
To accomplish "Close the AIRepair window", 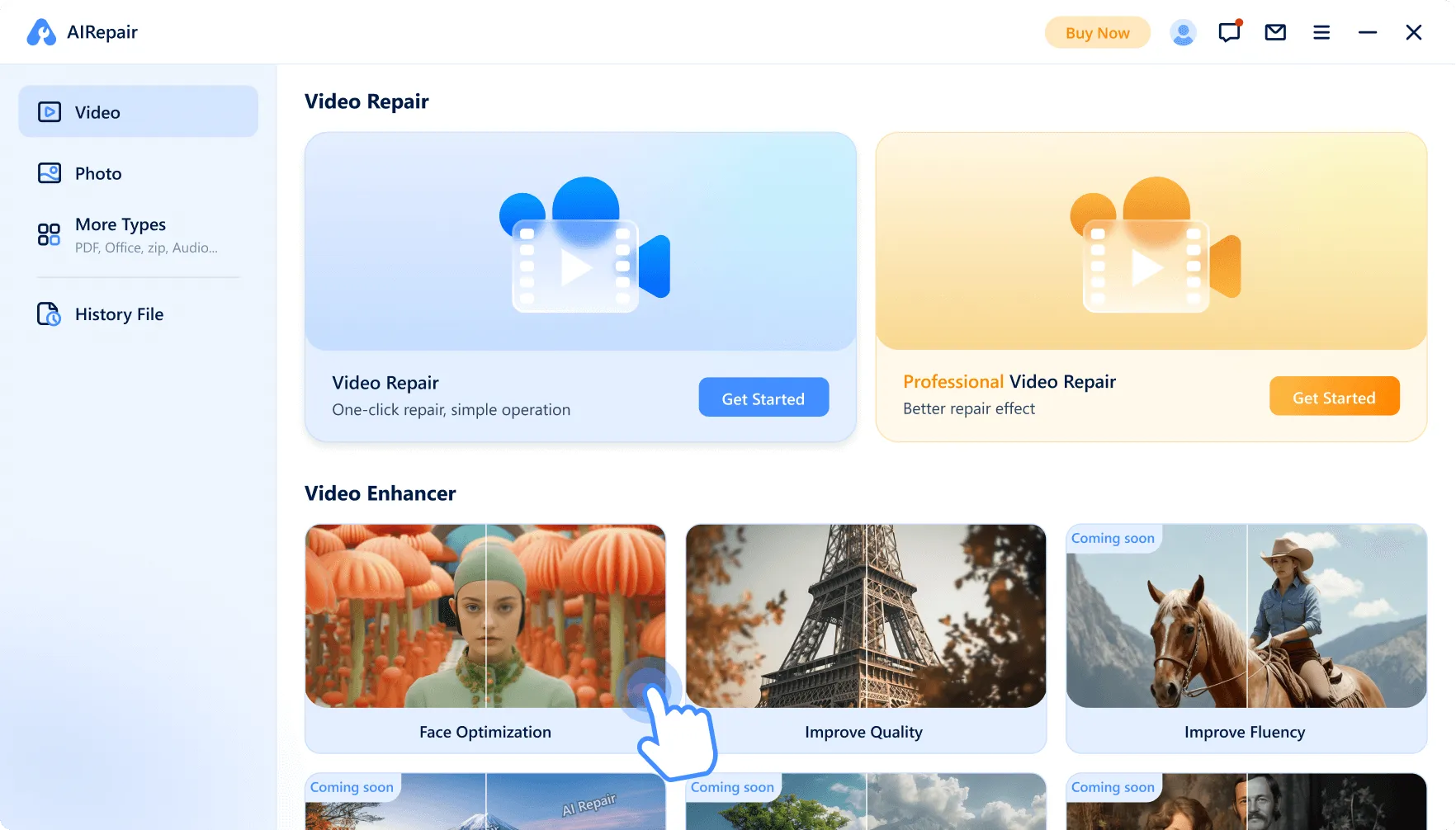I will pos(1414,32).
